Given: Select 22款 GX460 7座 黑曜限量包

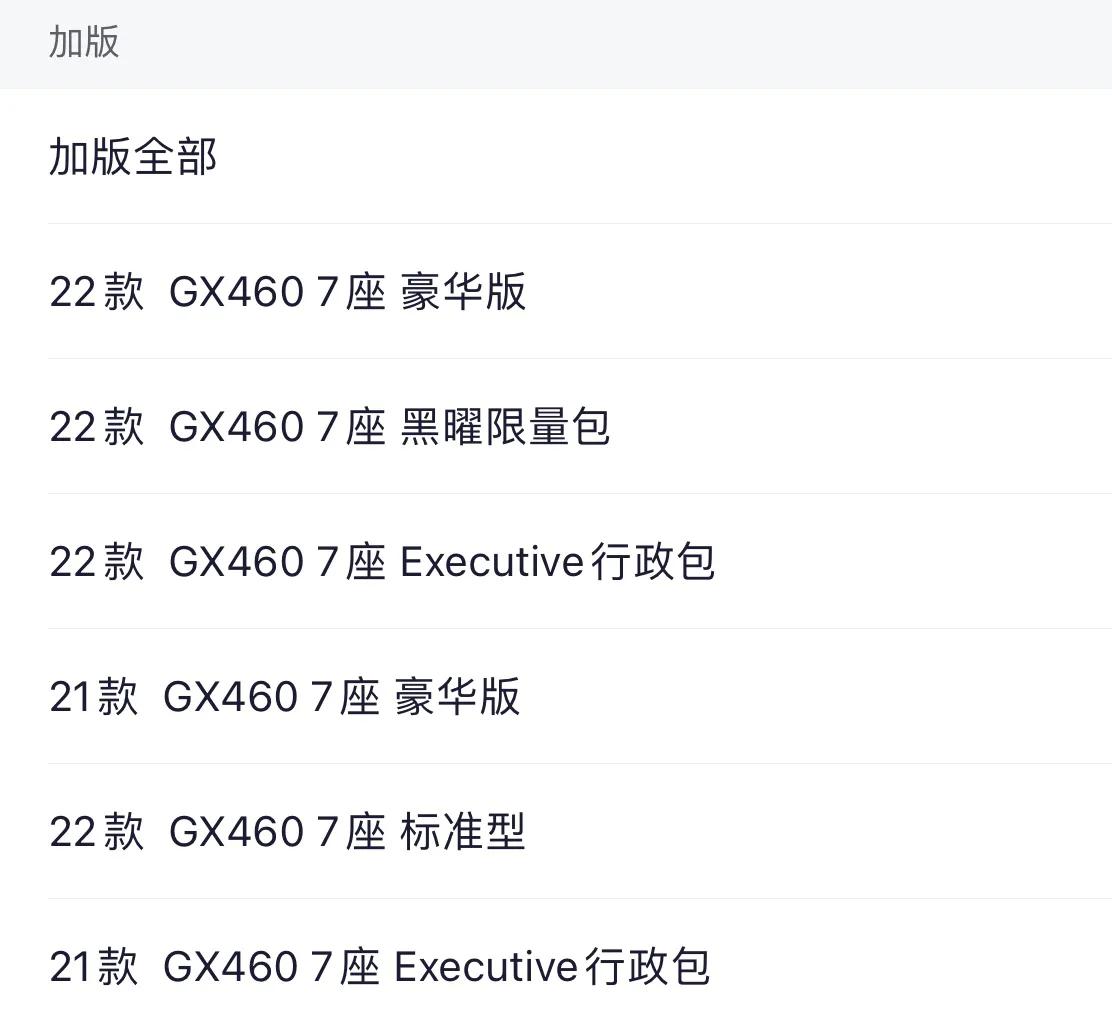Looking at the screenshot, I should tap(330, 427).
